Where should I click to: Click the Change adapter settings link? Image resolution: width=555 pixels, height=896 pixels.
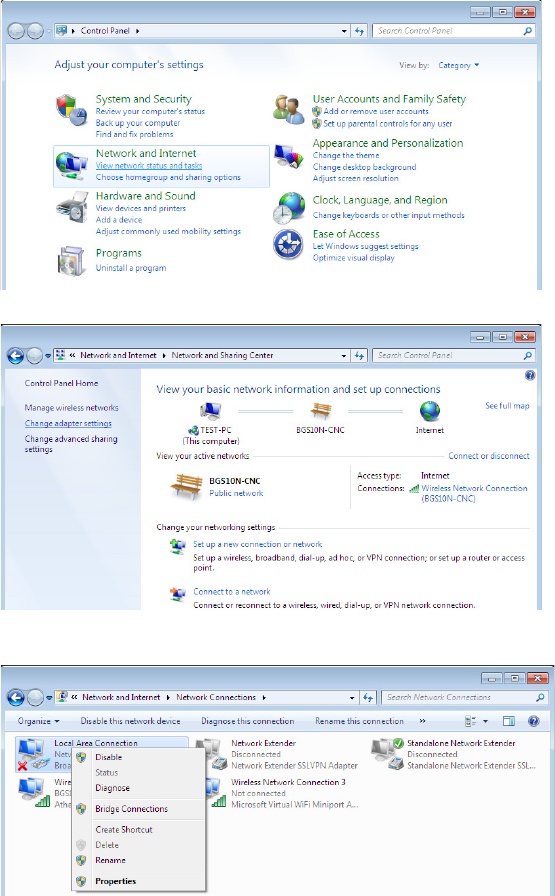(68, 423)
